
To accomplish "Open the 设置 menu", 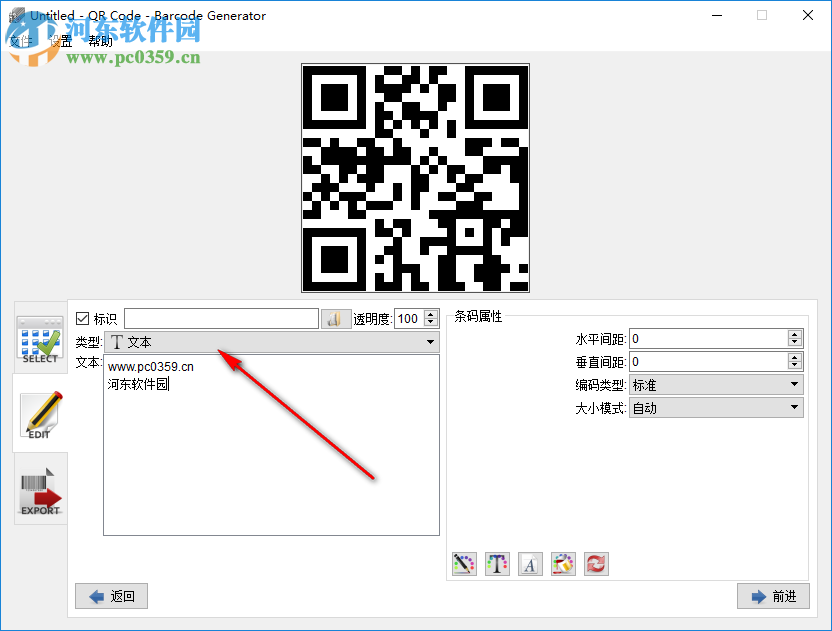I will click(x=57, y=41).
